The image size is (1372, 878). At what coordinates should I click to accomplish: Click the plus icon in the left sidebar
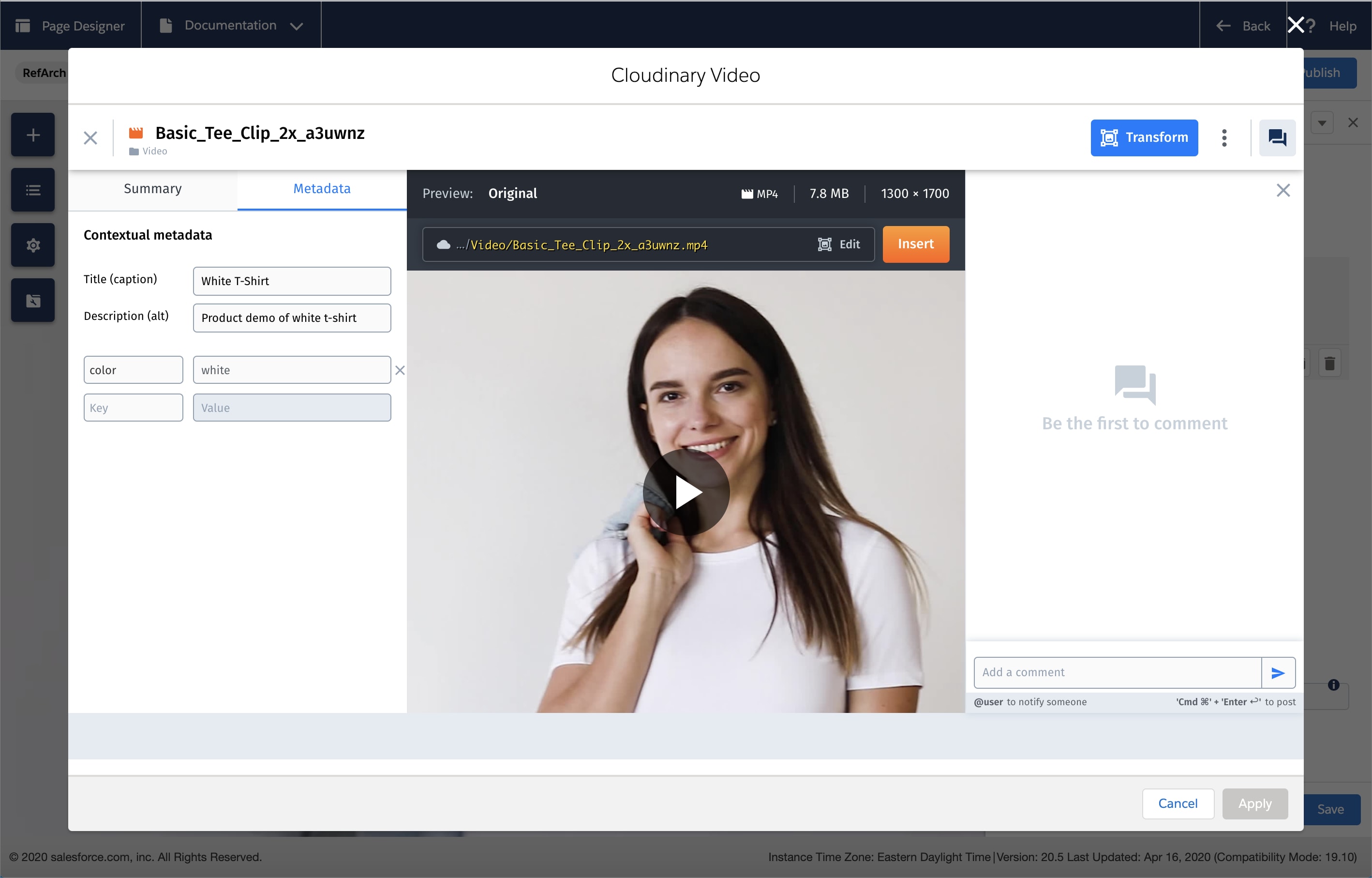(x=32, y=135)
